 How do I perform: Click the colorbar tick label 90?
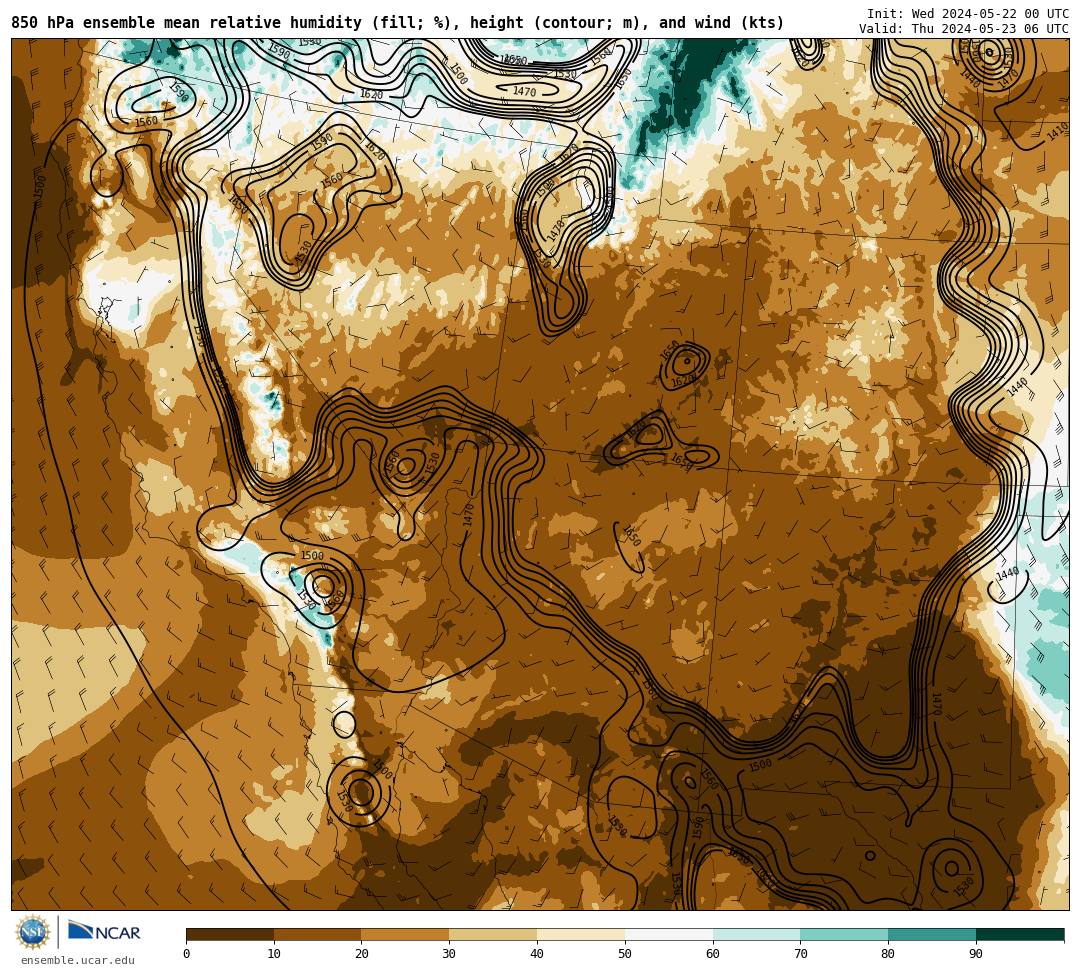tap(976, 954)
